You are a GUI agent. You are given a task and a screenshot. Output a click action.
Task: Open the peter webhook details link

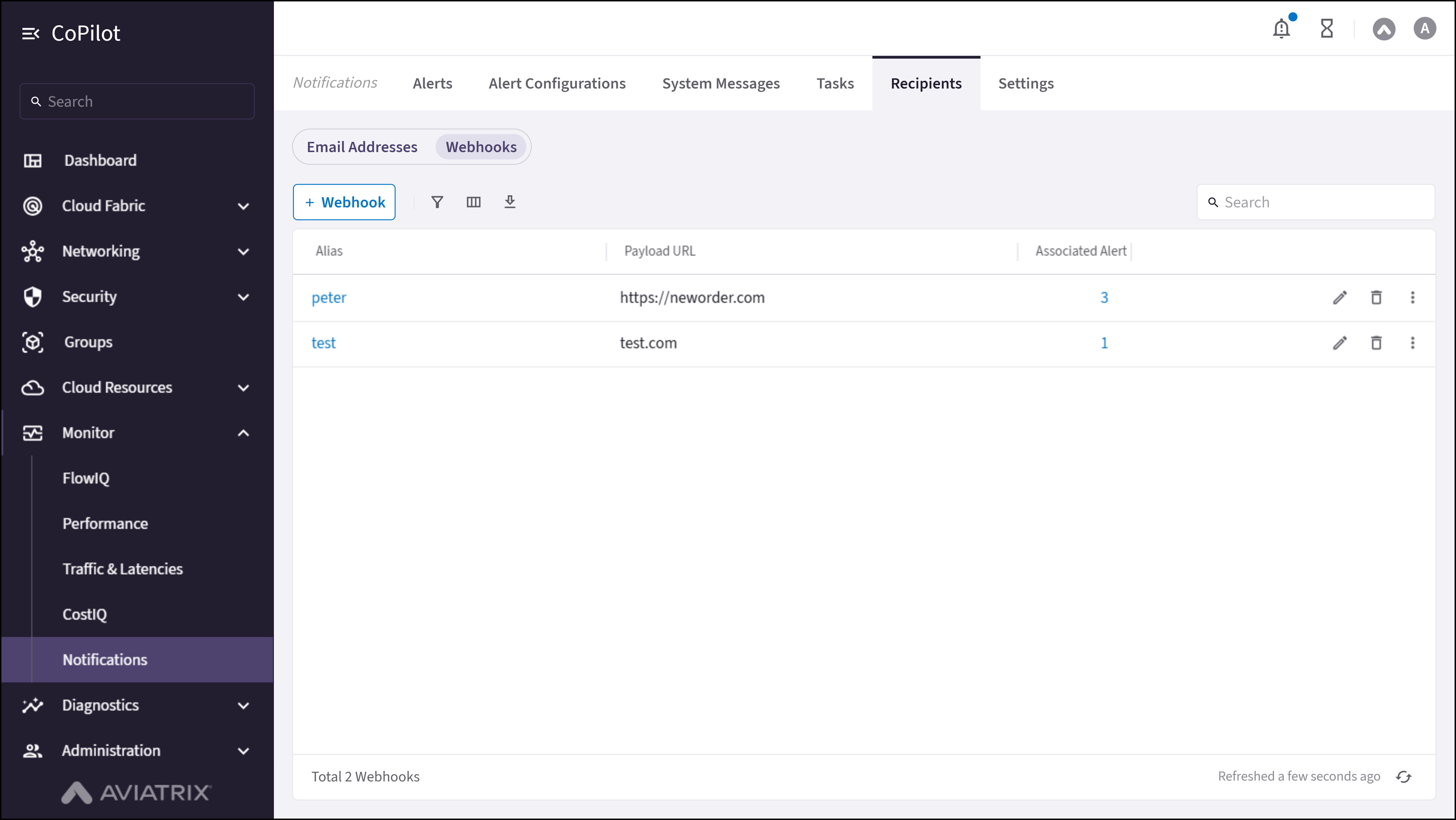tap(328, 297)
